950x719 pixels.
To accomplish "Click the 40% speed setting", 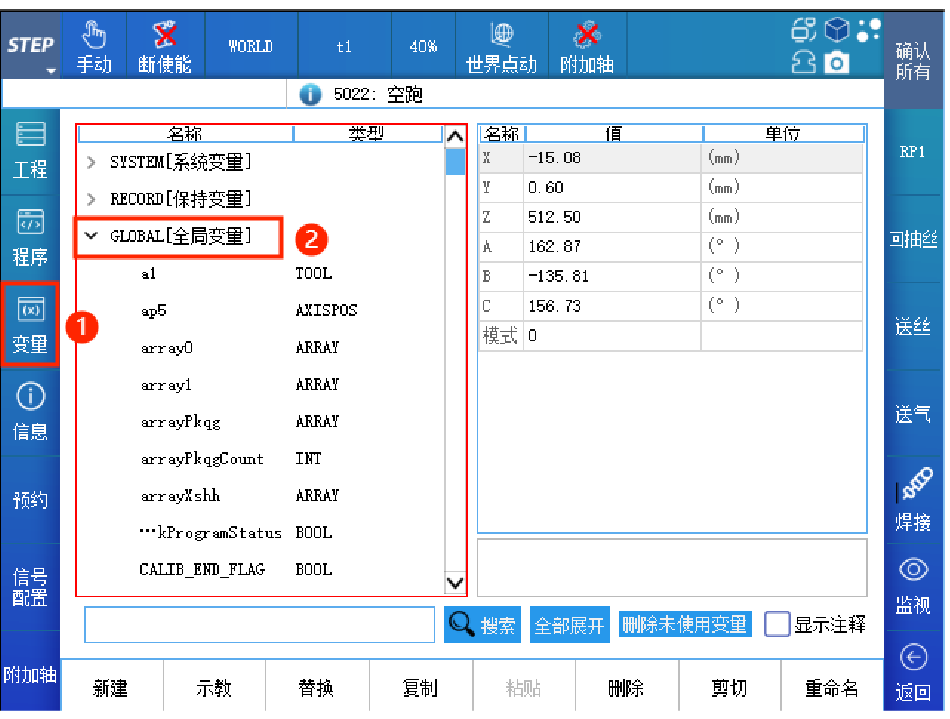I will 423,46.
